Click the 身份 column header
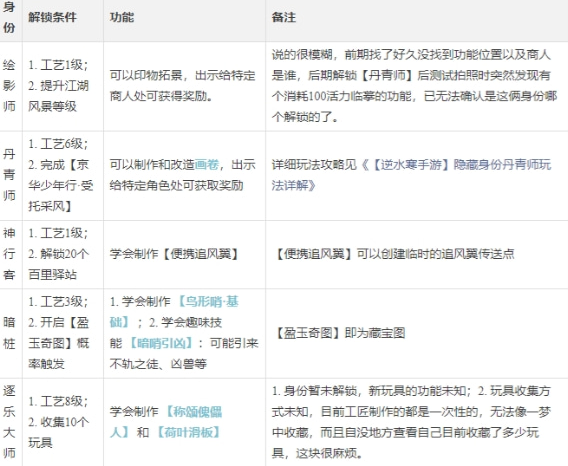Image resolution: width=568 pixels, height=466 pixels. click(x=9, y=17)
